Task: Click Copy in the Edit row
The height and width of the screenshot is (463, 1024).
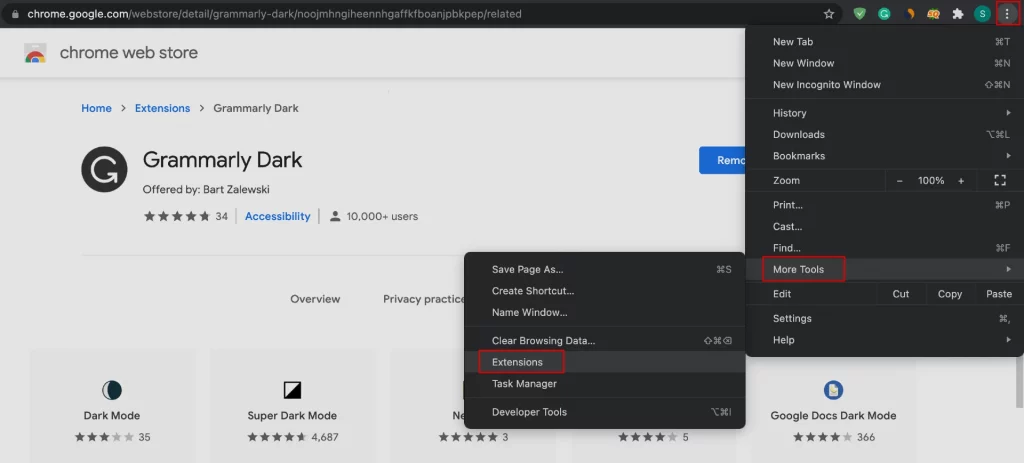Action: point(950,294)
